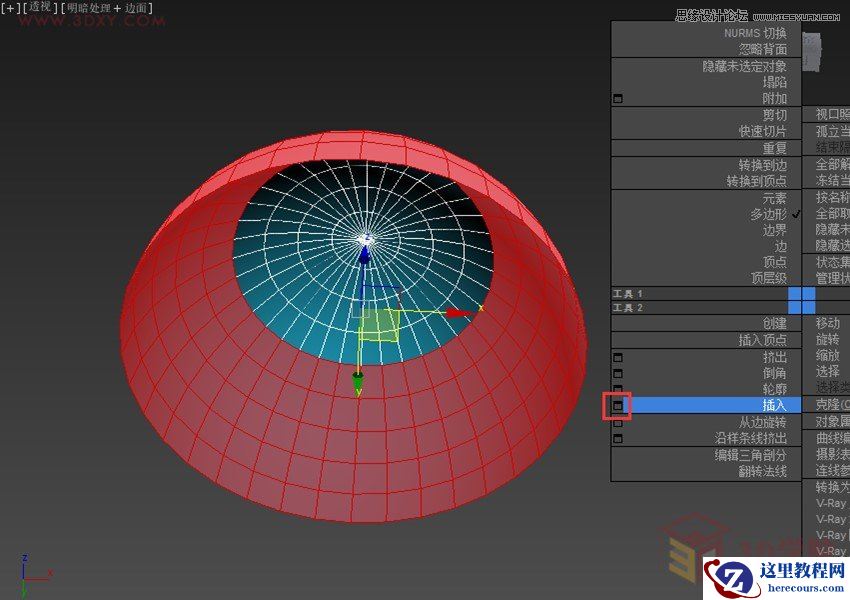Image resolution: width=850 pixels, height=600 pixels.
Task: Open settings box next to 沿样条线挤出
Action: (x=617, y=438)
